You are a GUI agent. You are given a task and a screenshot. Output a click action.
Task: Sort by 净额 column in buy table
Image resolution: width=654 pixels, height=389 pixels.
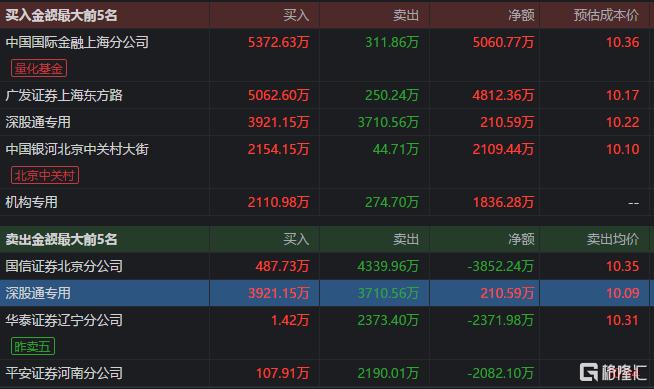click(x=521, y=15)
